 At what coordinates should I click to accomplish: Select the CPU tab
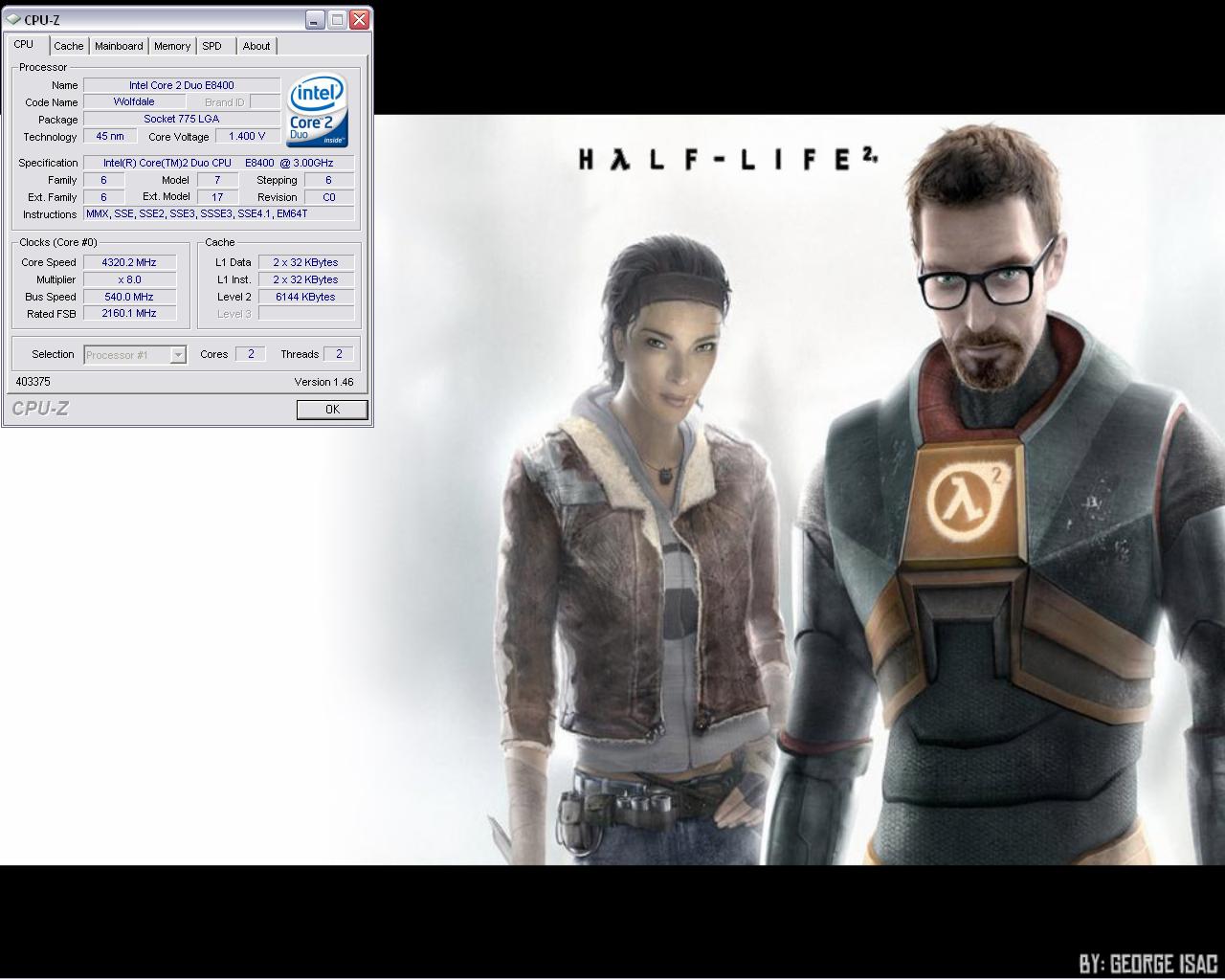[24, 44]
